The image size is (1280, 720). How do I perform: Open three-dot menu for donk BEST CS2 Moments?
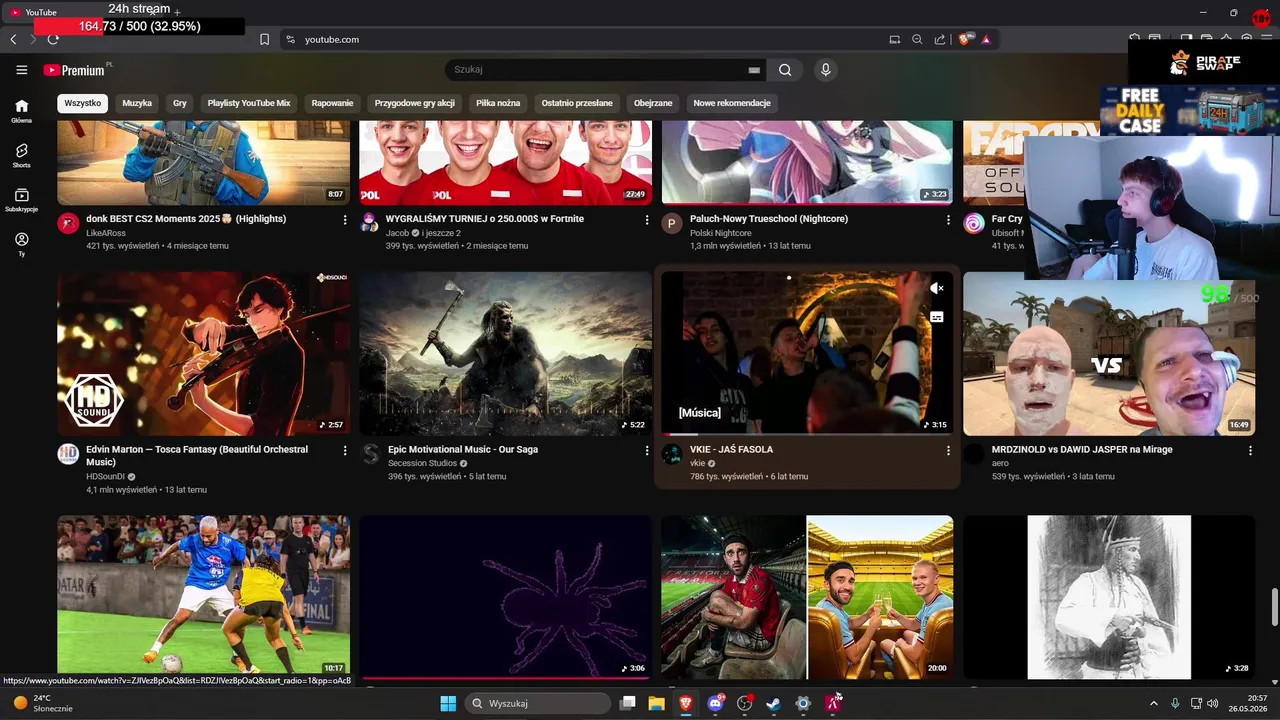pos(345,220)
